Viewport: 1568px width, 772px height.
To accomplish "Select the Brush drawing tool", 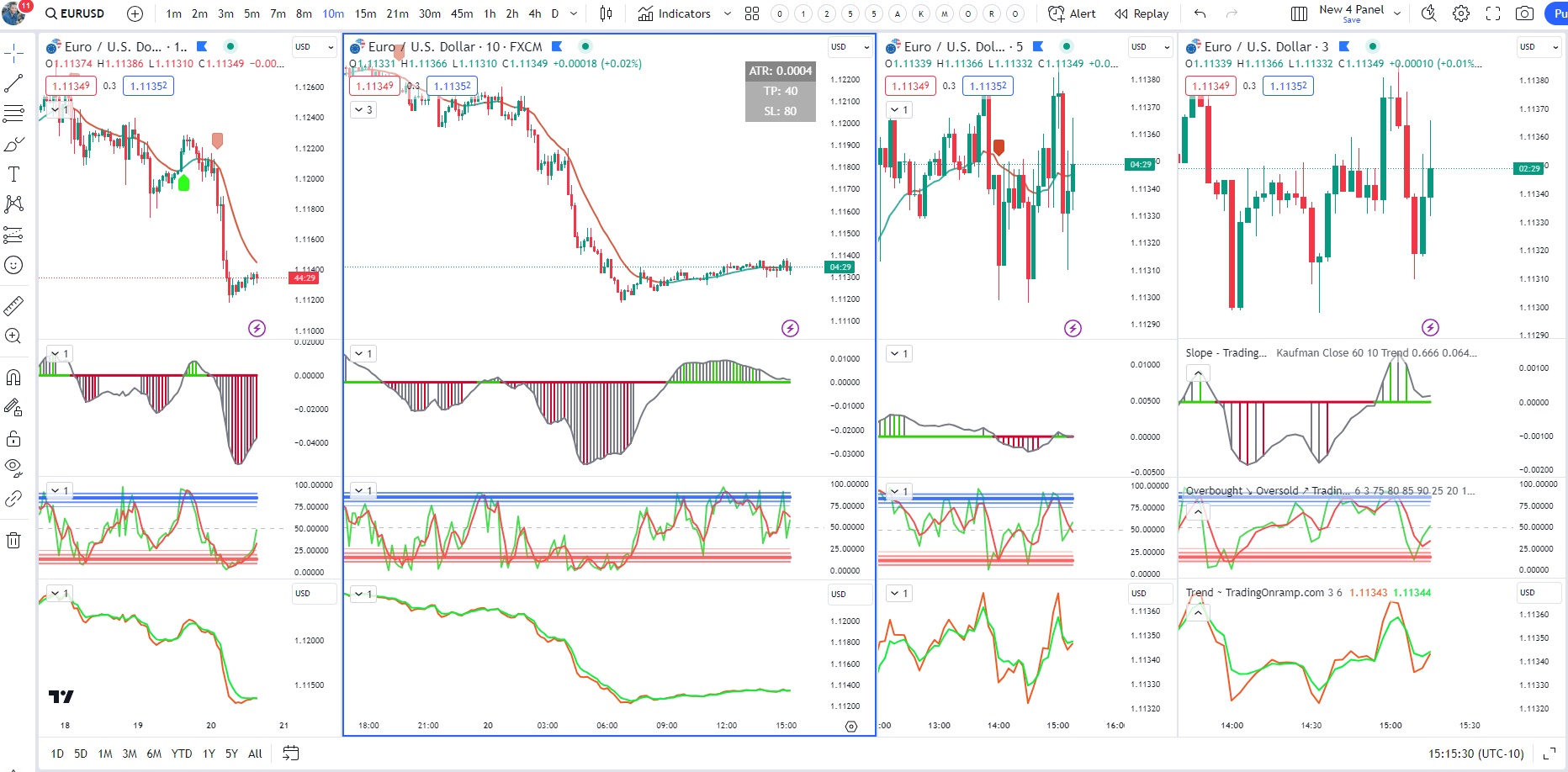I will [13, 143].
